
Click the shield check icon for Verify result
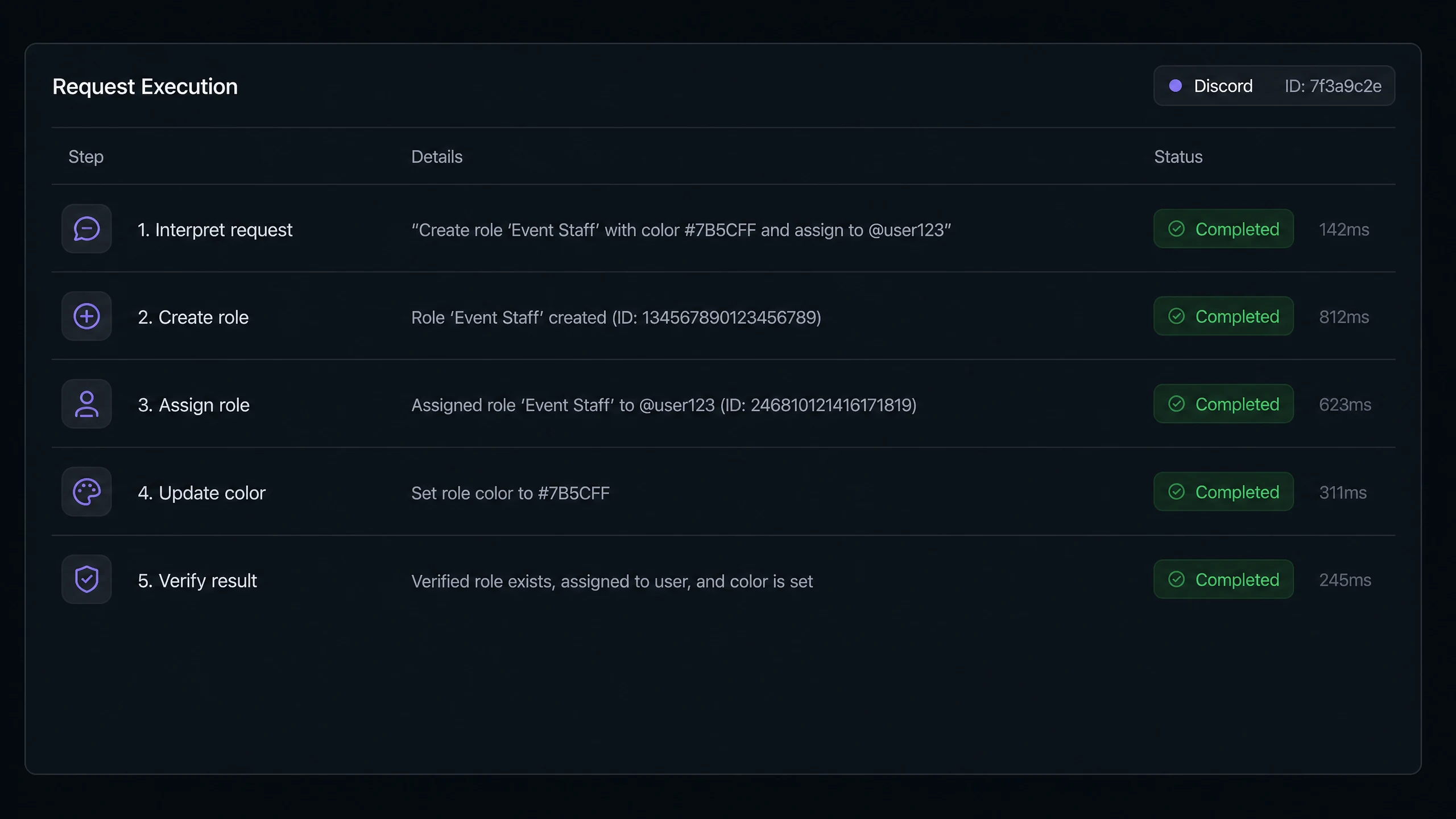86,580
